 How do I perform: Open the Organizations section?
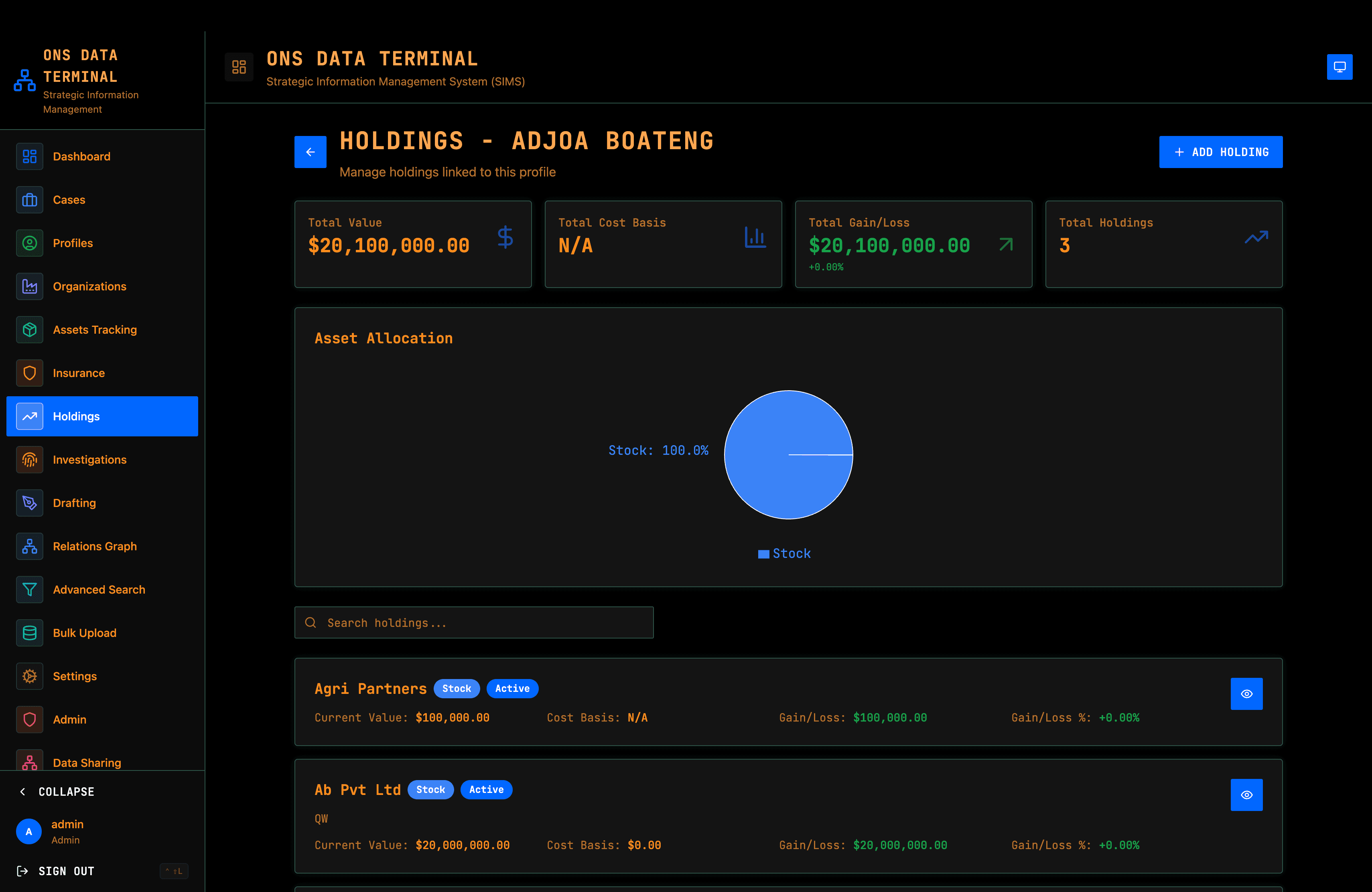[x=89, y=286]
